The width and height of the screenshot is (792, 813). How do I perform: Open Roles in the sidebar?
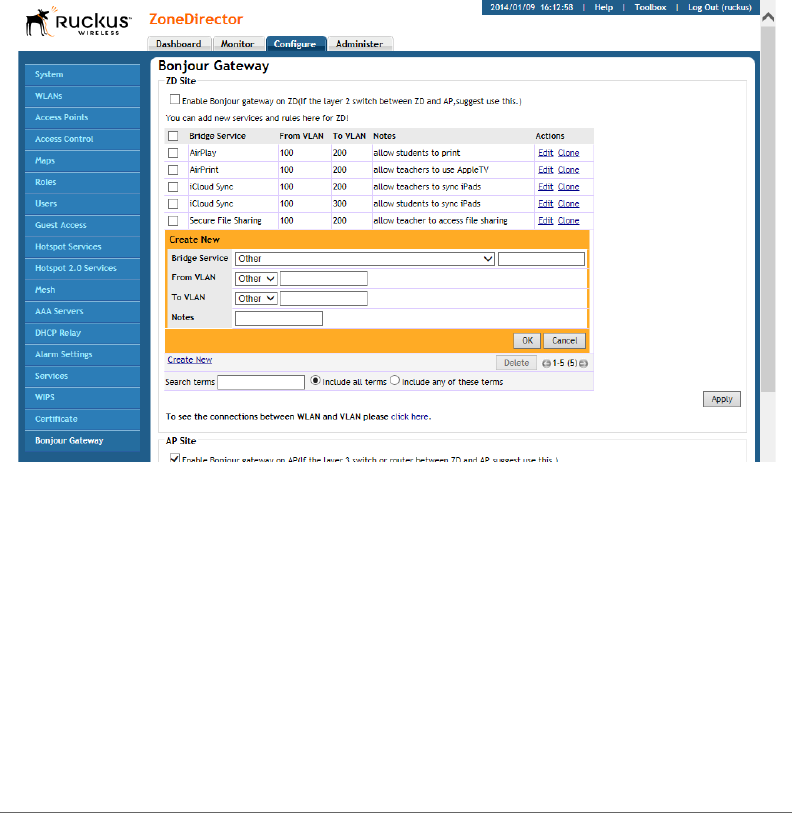coord(82,183)
